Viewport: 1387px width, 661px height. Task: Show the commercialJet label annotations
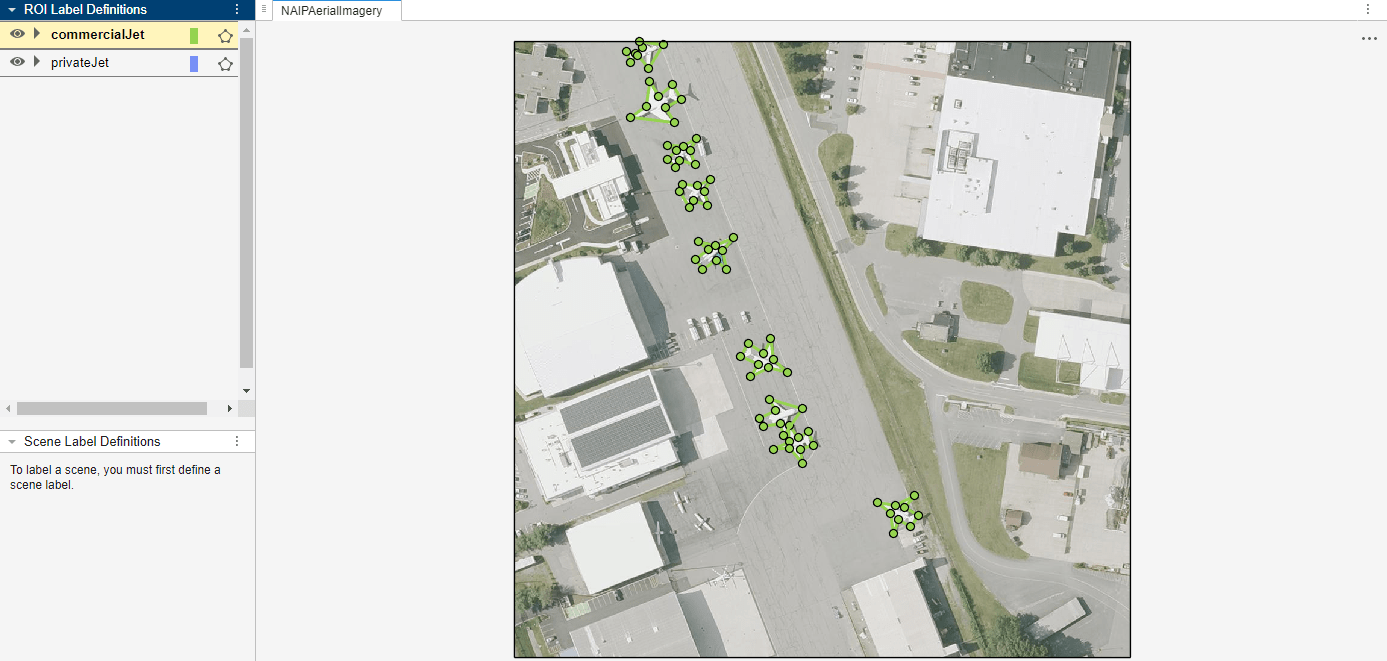(x=16, y=34)
